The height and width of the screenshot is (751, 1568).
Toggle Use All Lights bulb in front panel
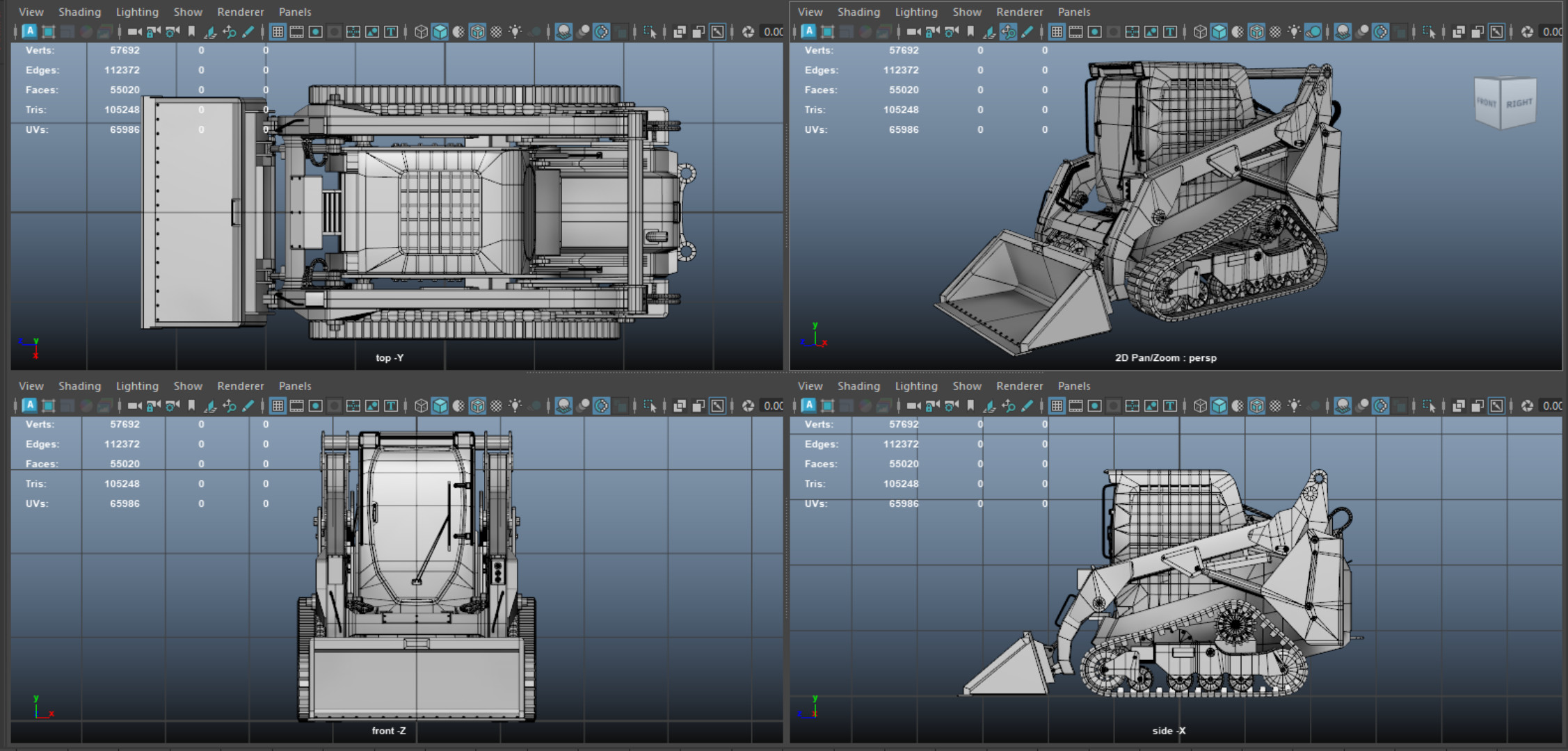pos(515,405)
